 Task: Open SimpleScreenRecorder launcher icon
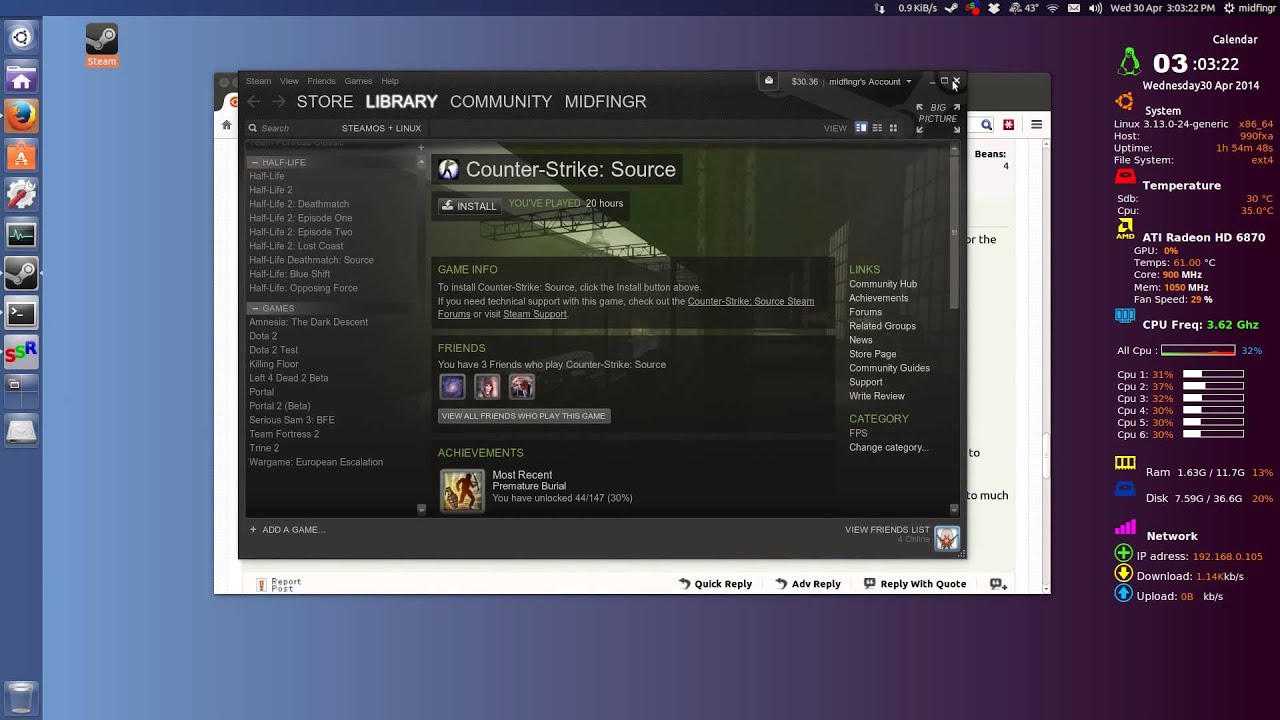pos(21,352)
